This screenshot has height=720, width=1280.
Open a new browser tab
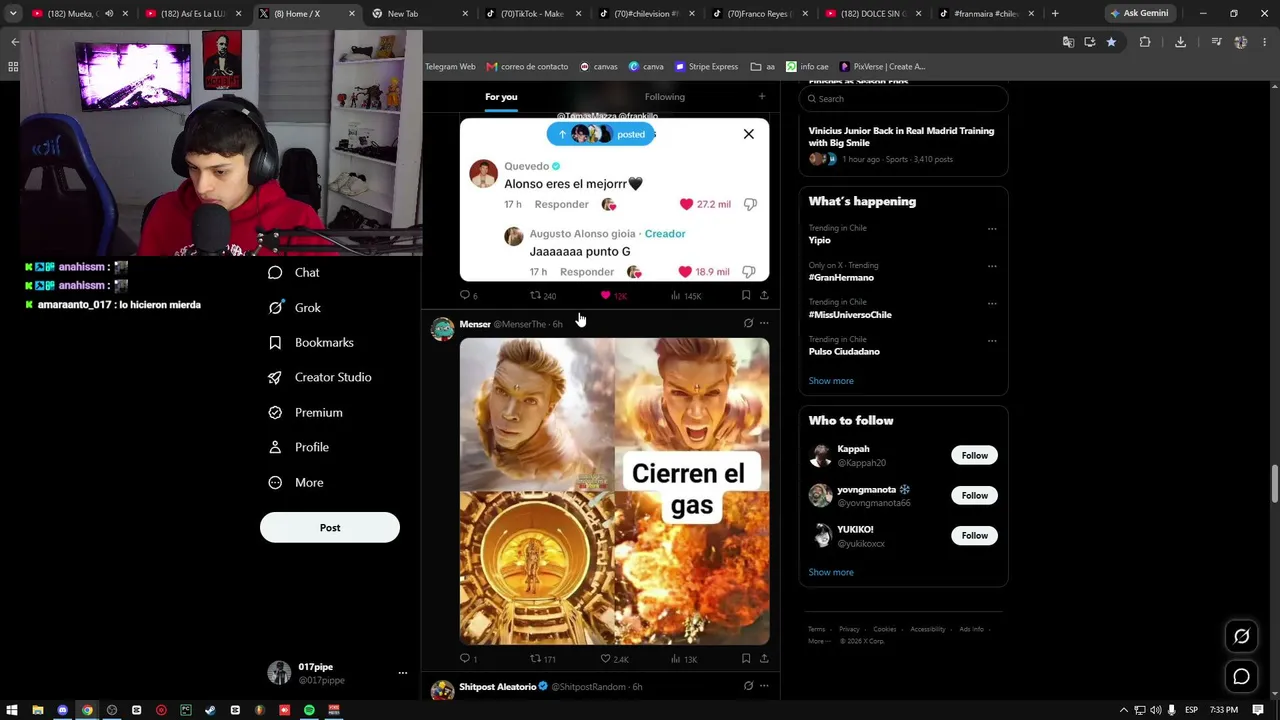(x=1055, y=14)
